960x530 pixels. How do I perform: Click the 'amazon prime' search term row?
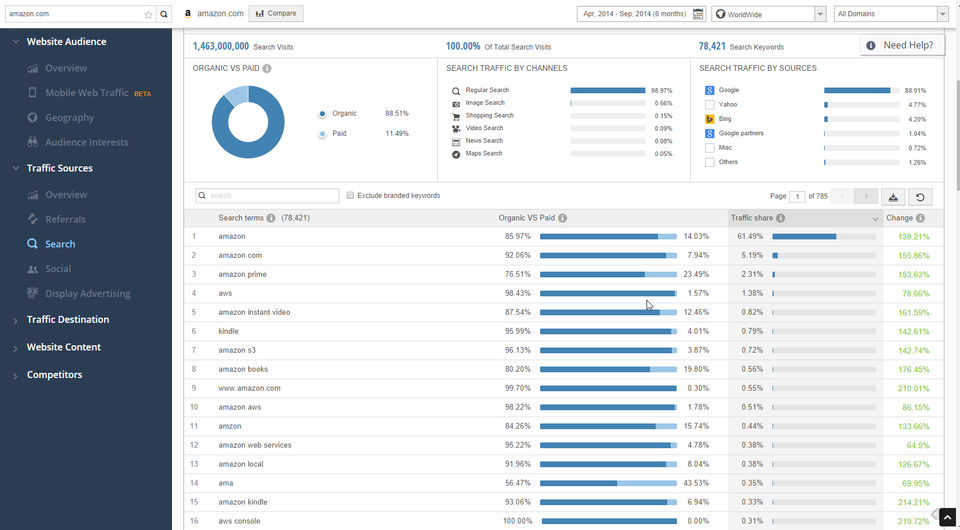pyautogui.click(x=563, y=274)
